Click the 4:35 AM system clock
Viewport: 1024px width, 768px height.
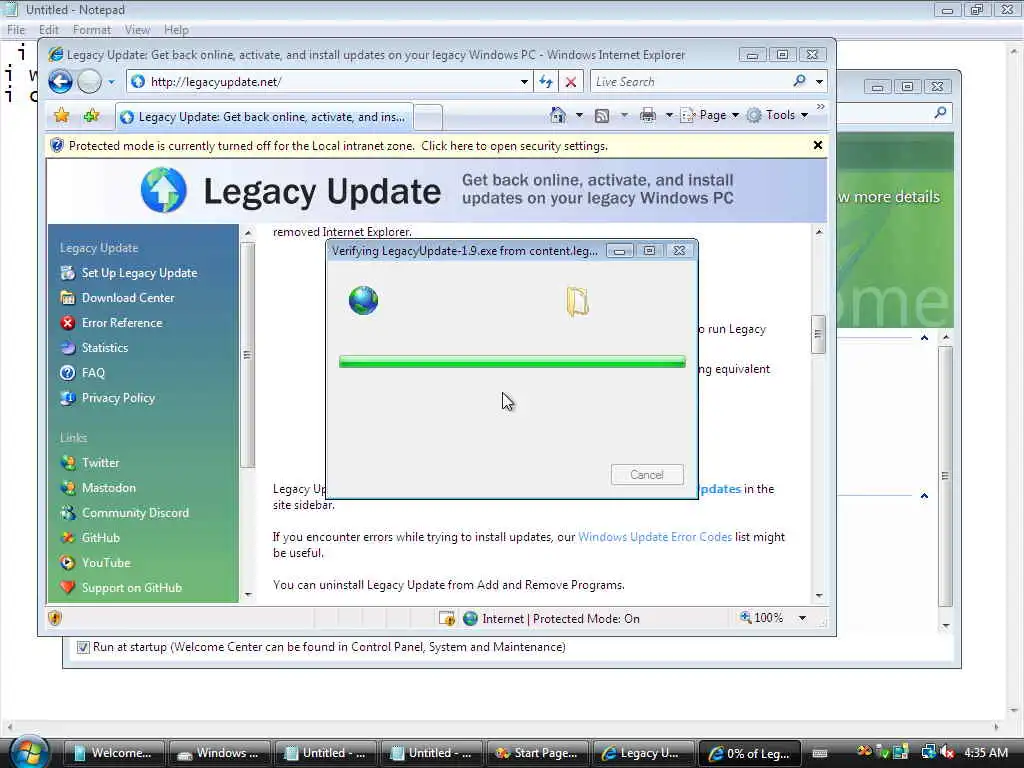pos(986,753)
